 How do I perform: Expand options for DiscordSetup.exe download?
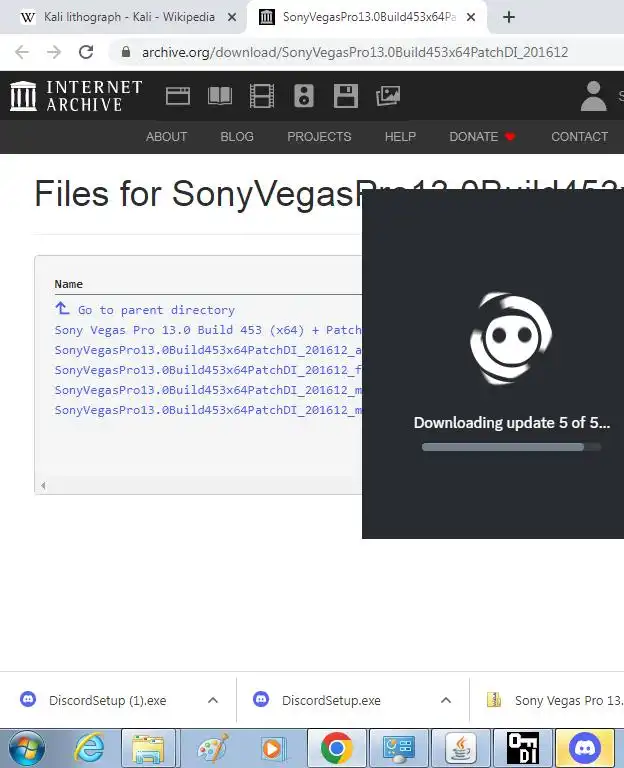pos(446,700)
